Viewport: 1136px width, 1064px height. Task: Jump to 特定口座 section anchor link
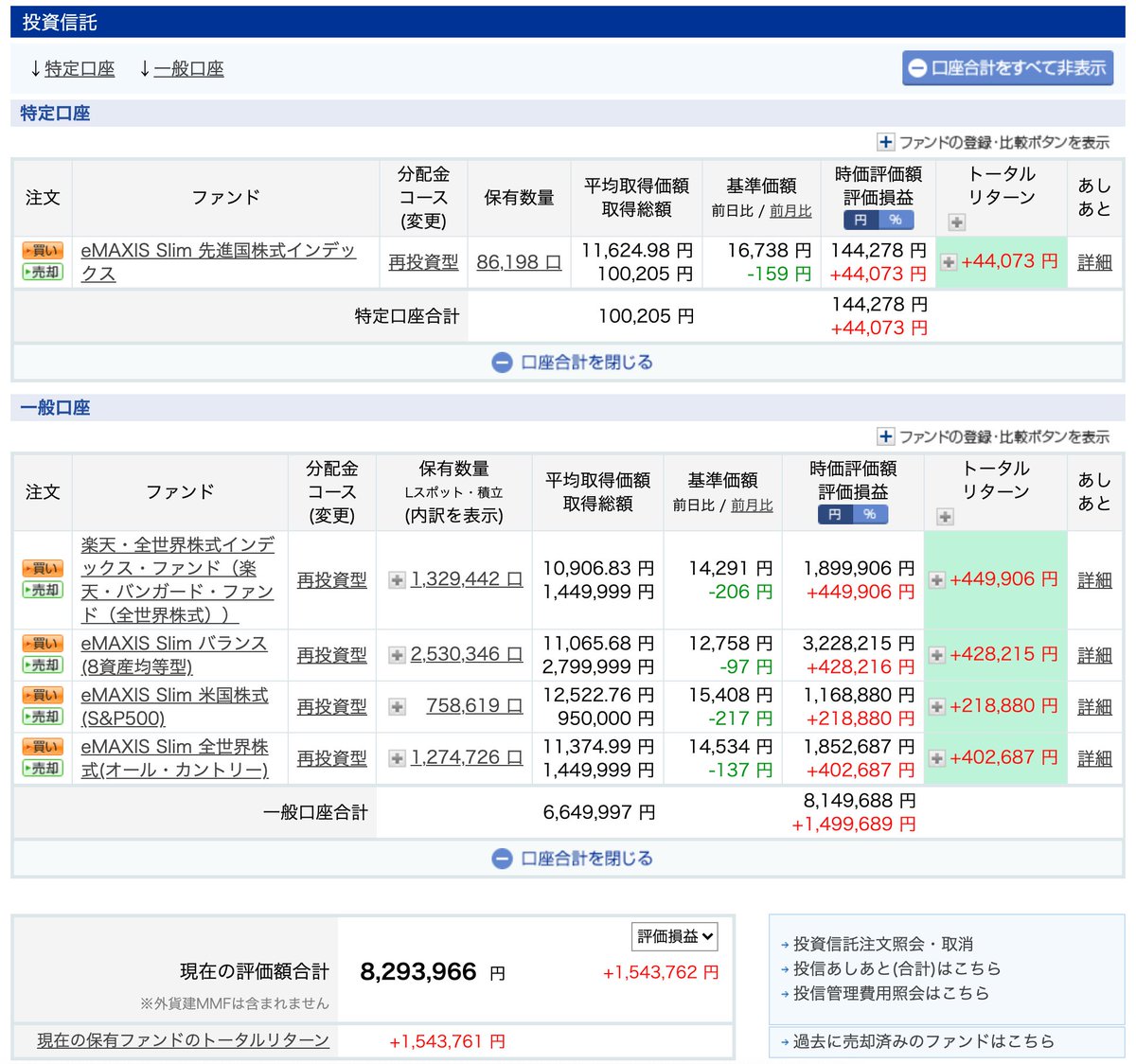pos(80,69)
